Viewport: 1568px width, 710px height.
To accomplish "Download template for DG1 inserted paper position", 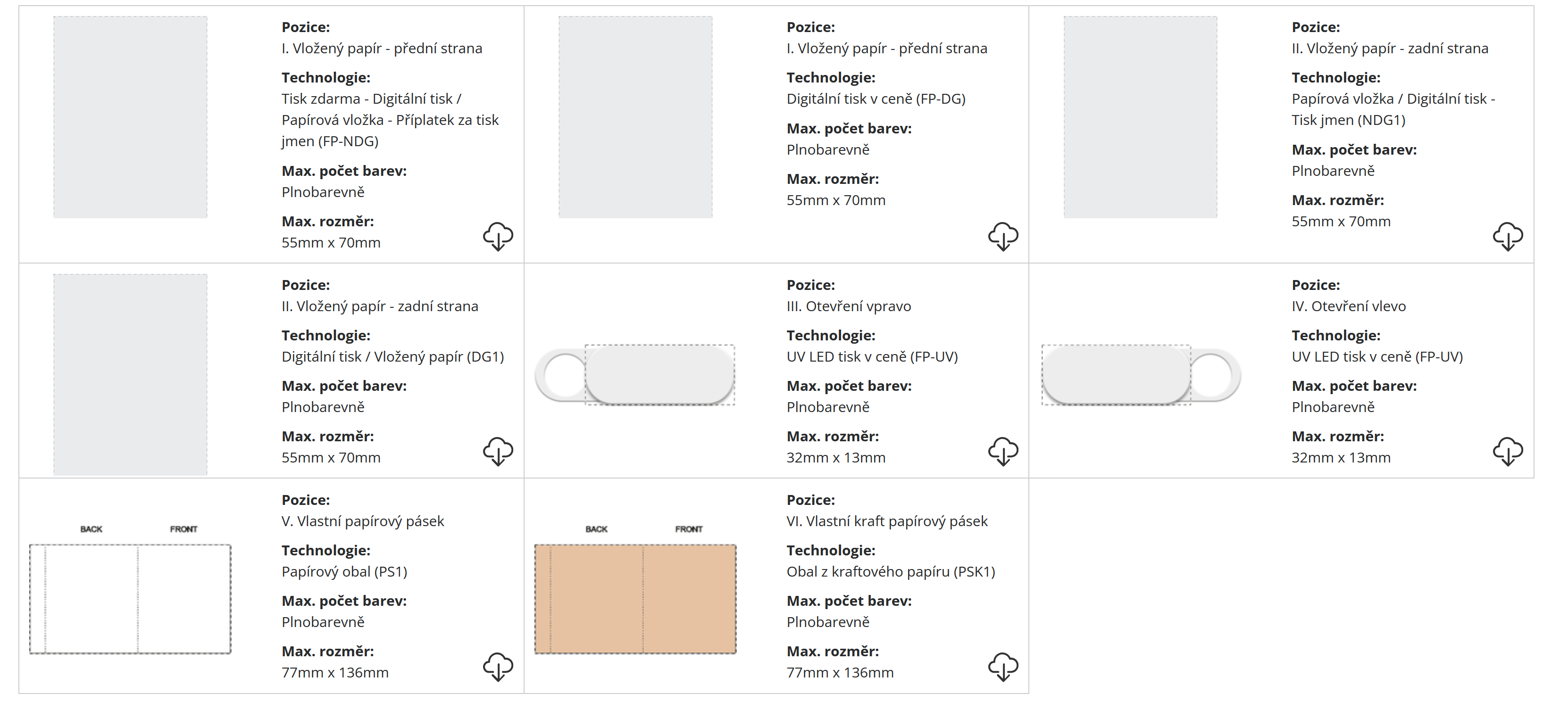I will coord(497,451).
